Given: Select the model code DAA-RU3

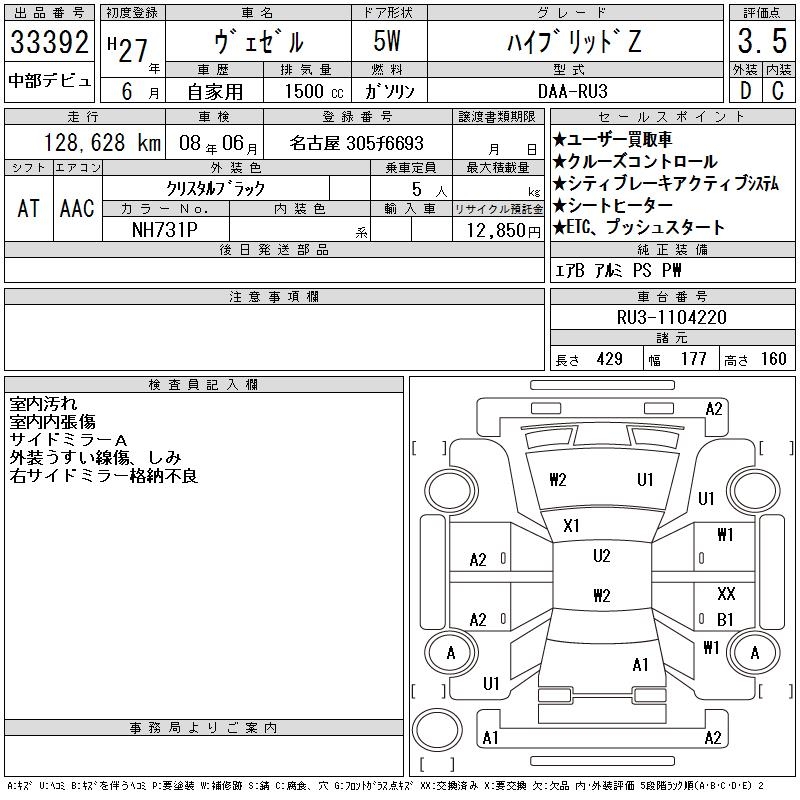Looking at the screenshot, I should [x=572, y=91].
